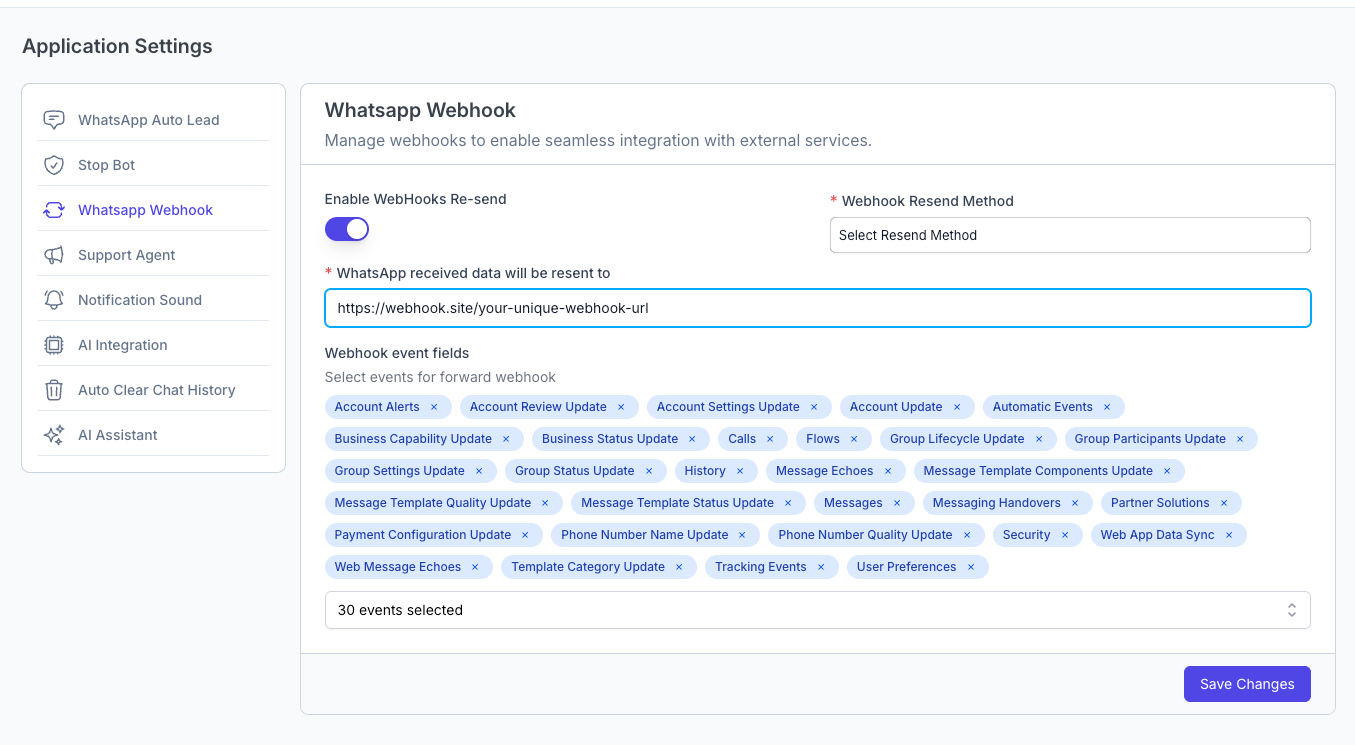Click the Save Changes button

tap(1247, 684)
